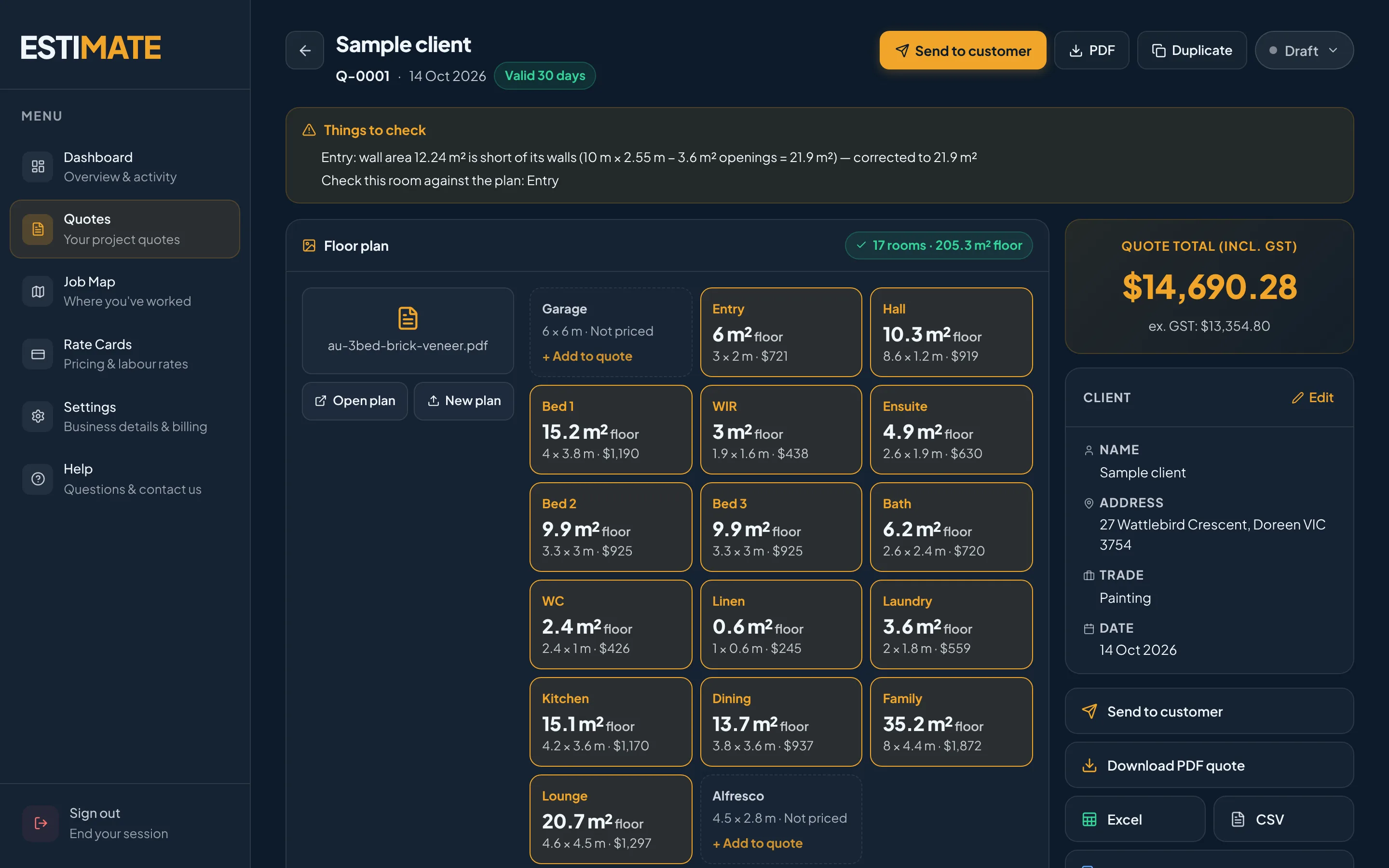Click the Help question mark icon
Viewport: 1389px width, 868px height.
38,479
